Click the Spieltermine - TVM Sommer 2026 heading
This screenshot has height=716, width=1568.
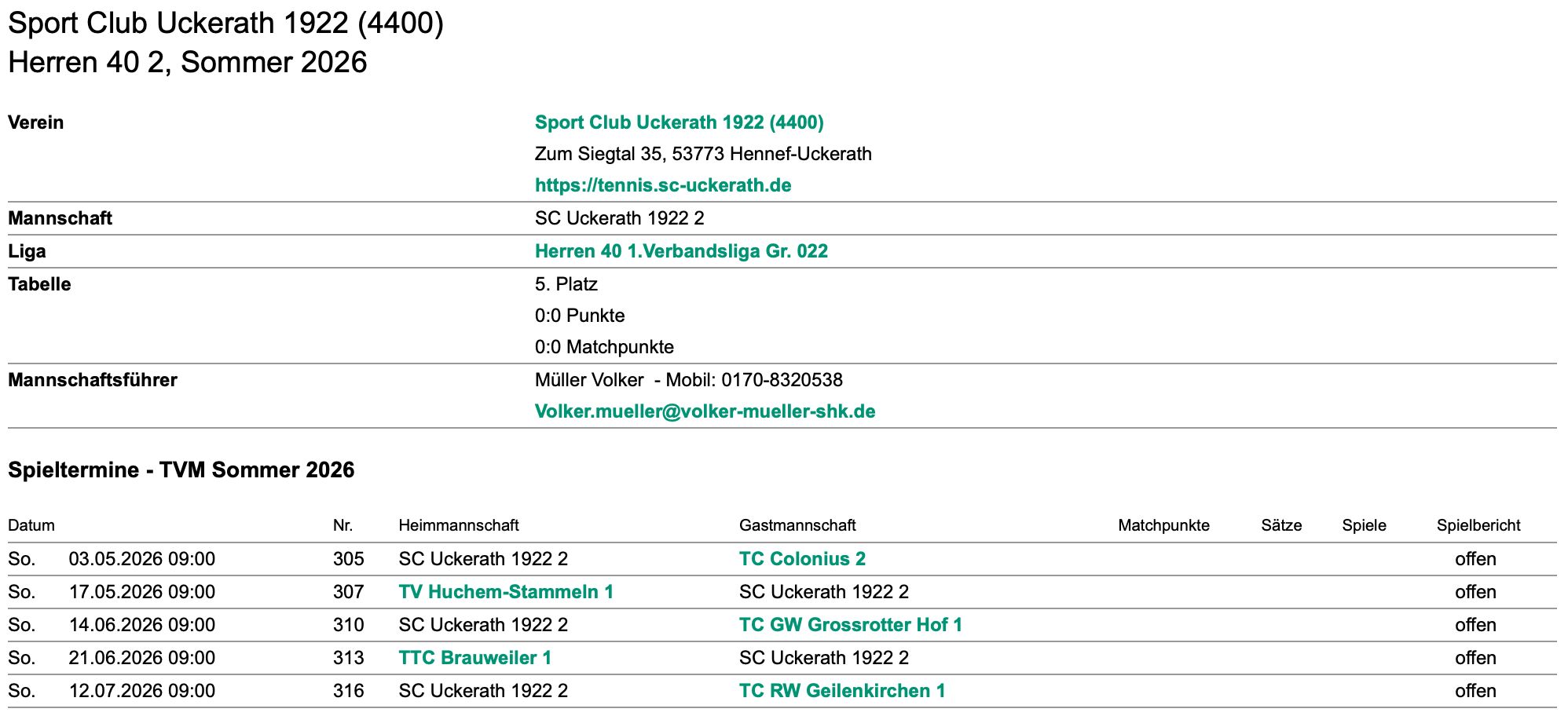[x=181, y=470]
